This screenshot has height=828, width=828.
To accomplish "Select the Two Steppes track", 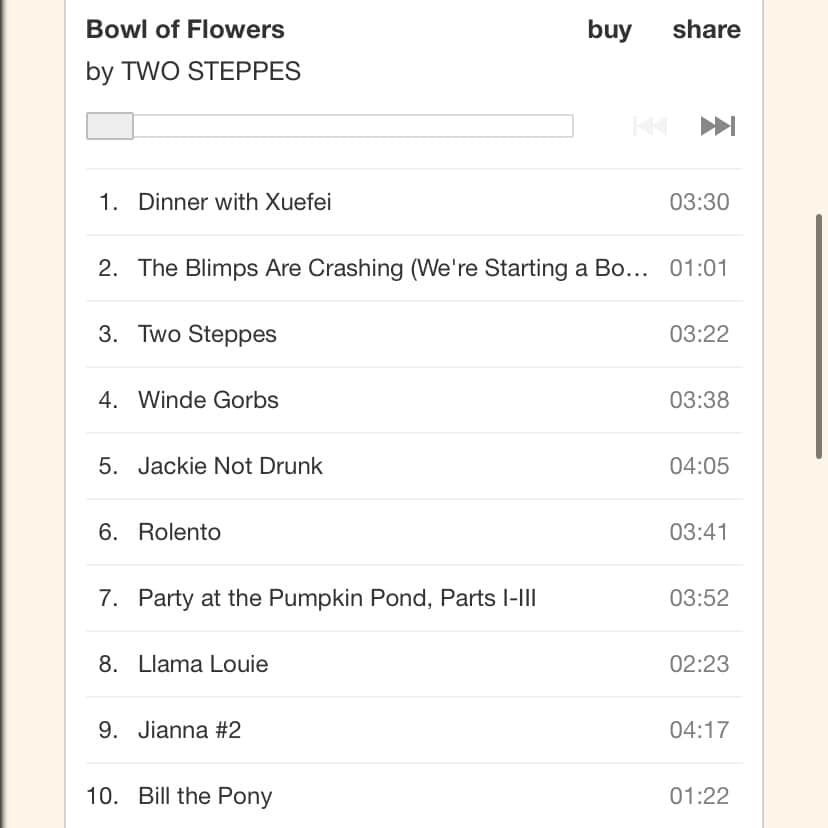I will 207,334.
